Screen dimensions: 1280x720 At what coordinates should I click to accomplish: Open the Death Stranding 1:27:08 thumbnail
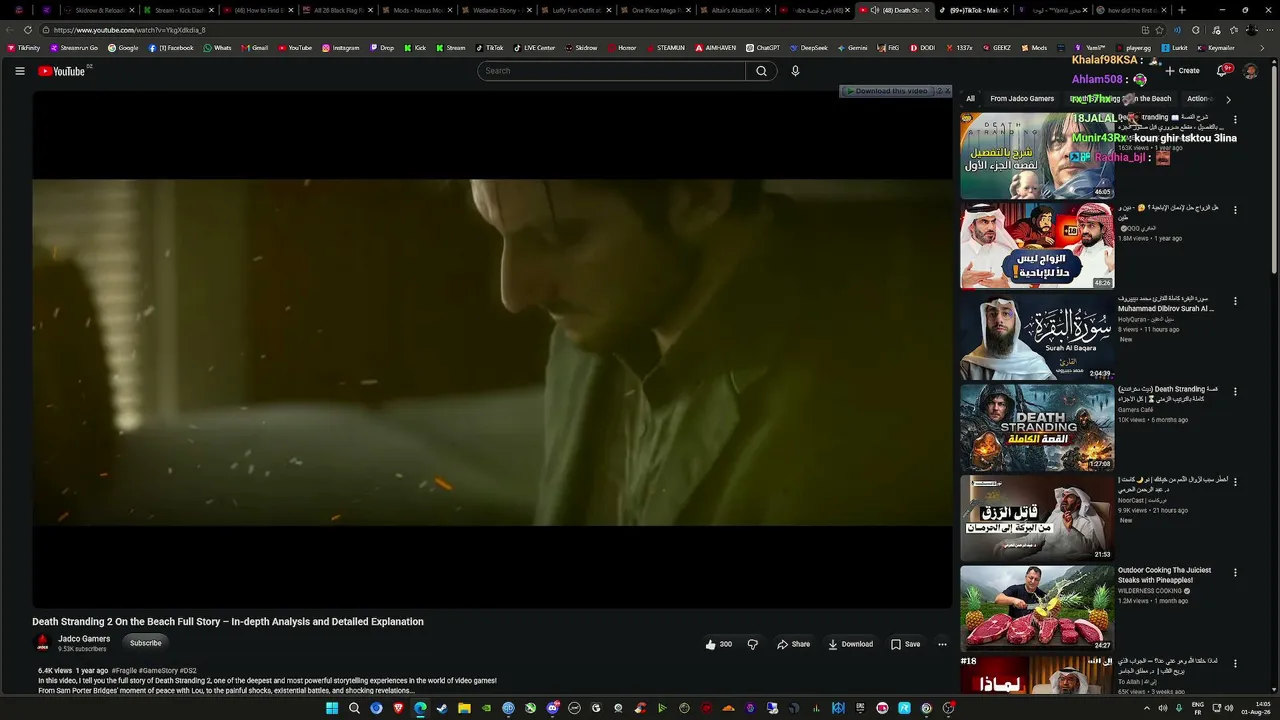(1037, 427)
